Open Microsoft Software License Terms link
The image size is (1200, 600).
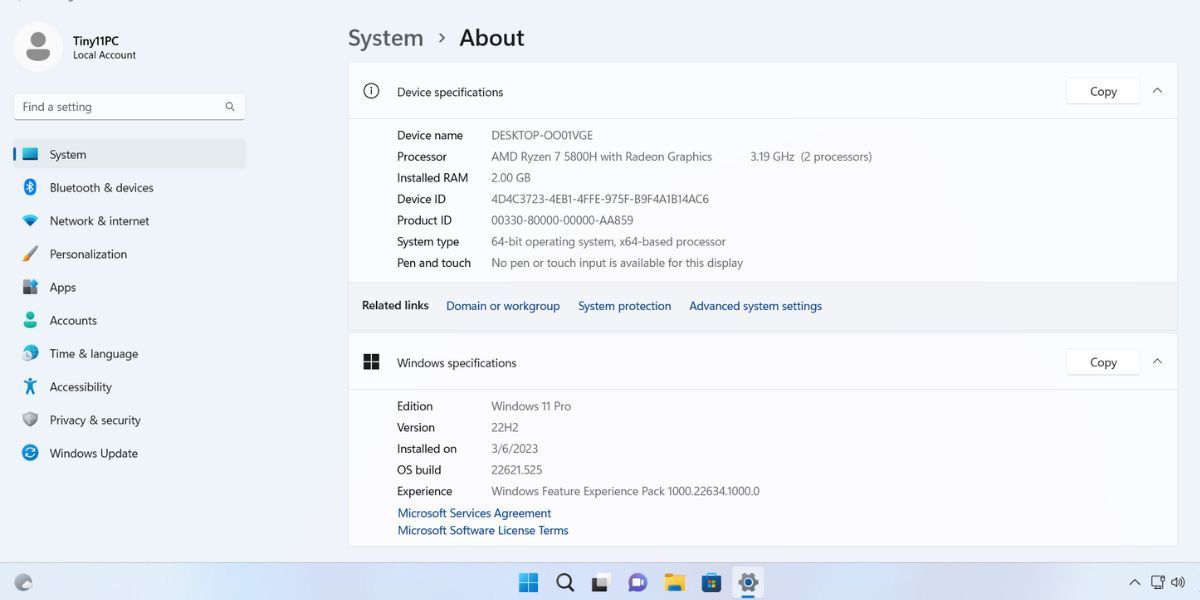pyautogui.click(x=483, y=530)
